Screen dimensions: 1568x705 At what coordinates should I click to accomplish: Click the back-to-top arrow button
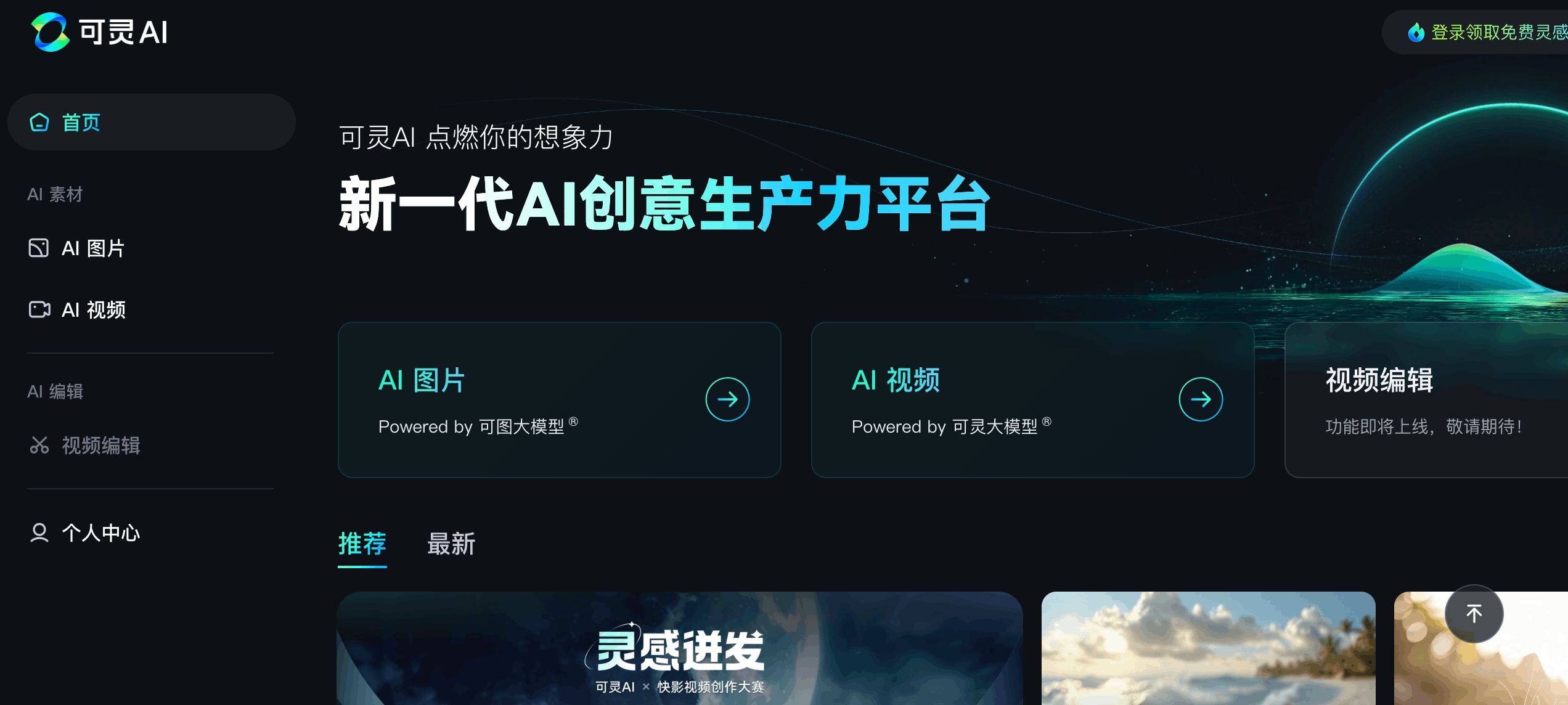coord(1474,614)
